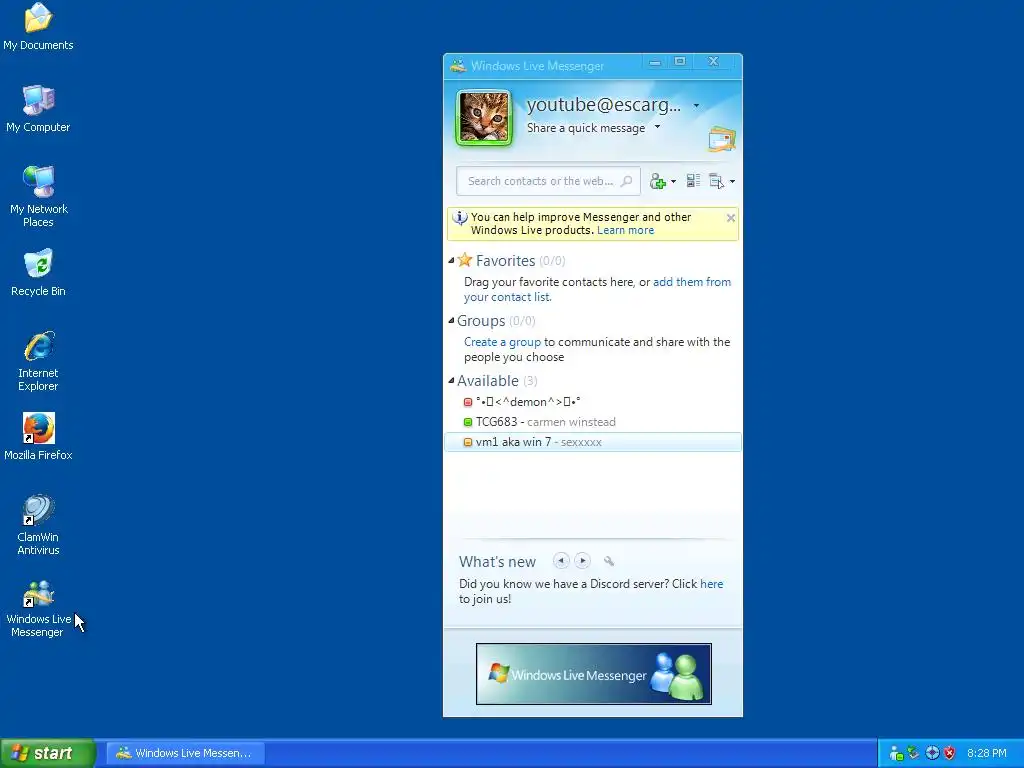The width and height of the screenshot is (1024, 768).
Task: Click the What's new wrench settings icon
Action: coord(609,561)
